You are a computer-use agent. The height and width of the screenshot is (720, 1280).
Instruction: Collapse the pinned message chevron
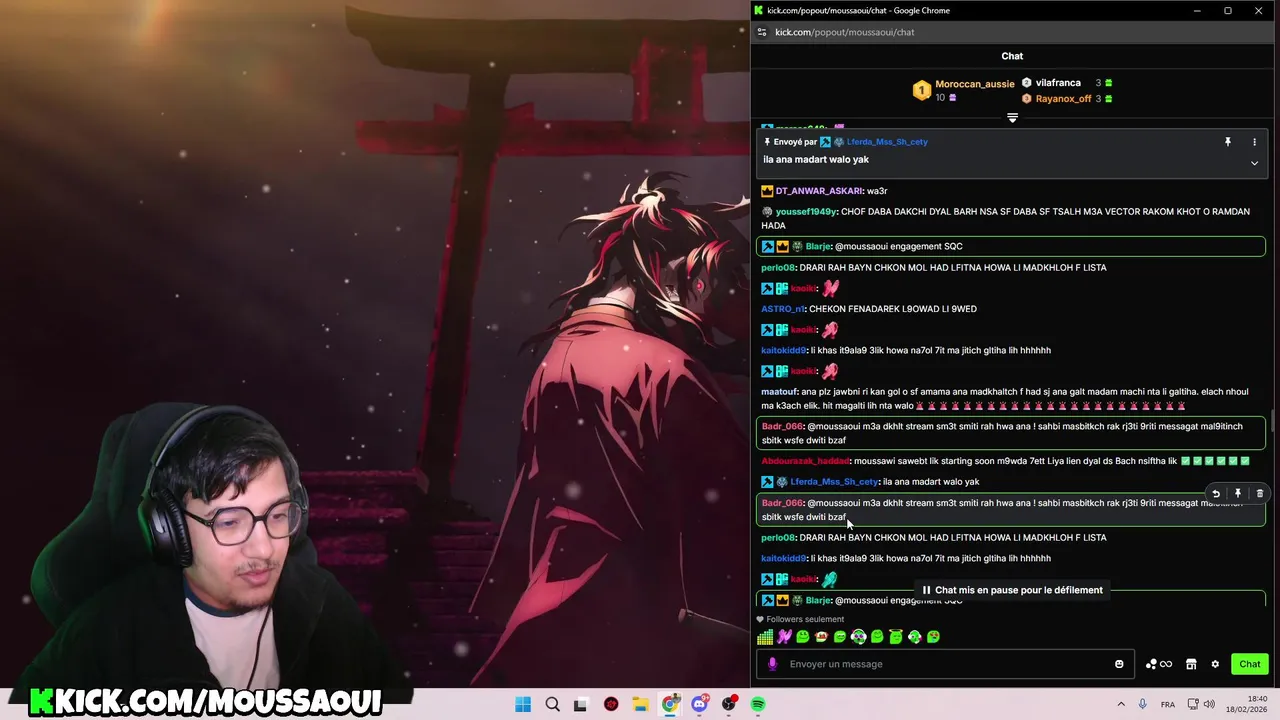(1254, 163)
